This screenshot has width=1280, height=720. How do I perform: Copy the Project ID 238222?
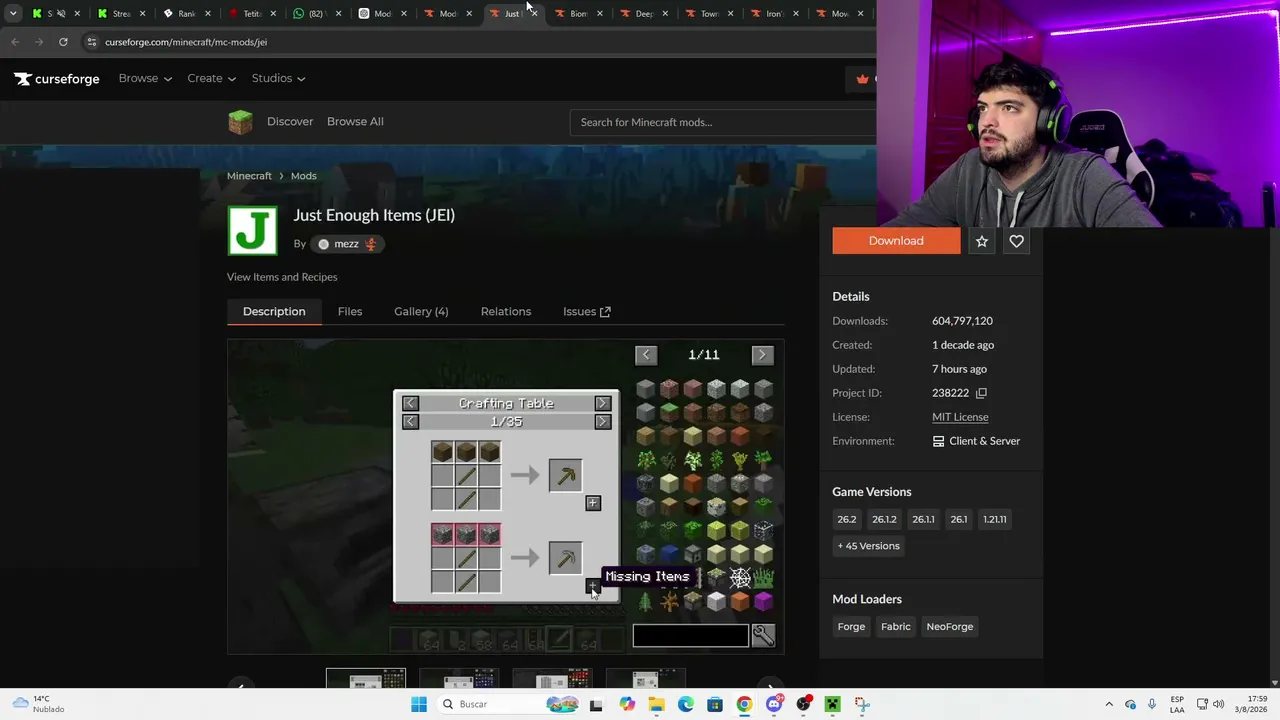pos(981,393)
